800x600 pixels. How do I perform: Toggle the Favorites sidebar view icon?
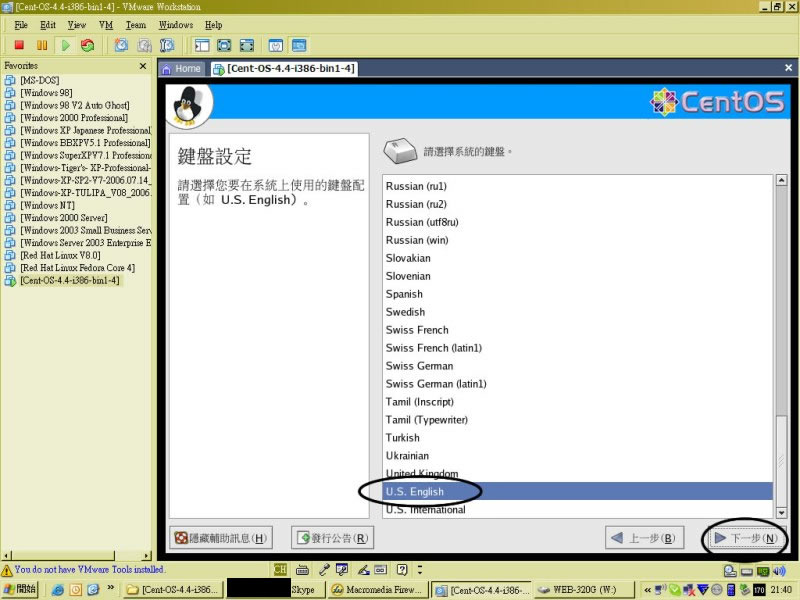201,45
